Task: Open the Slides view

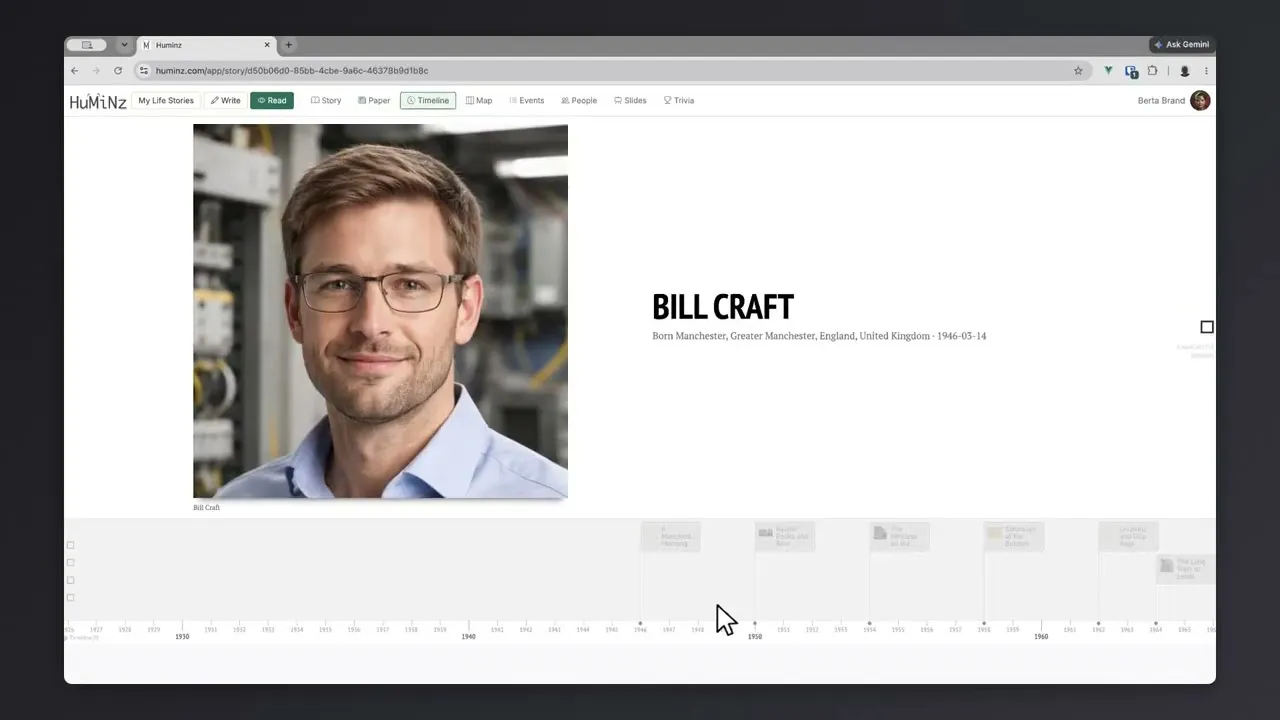Action: 630,100
